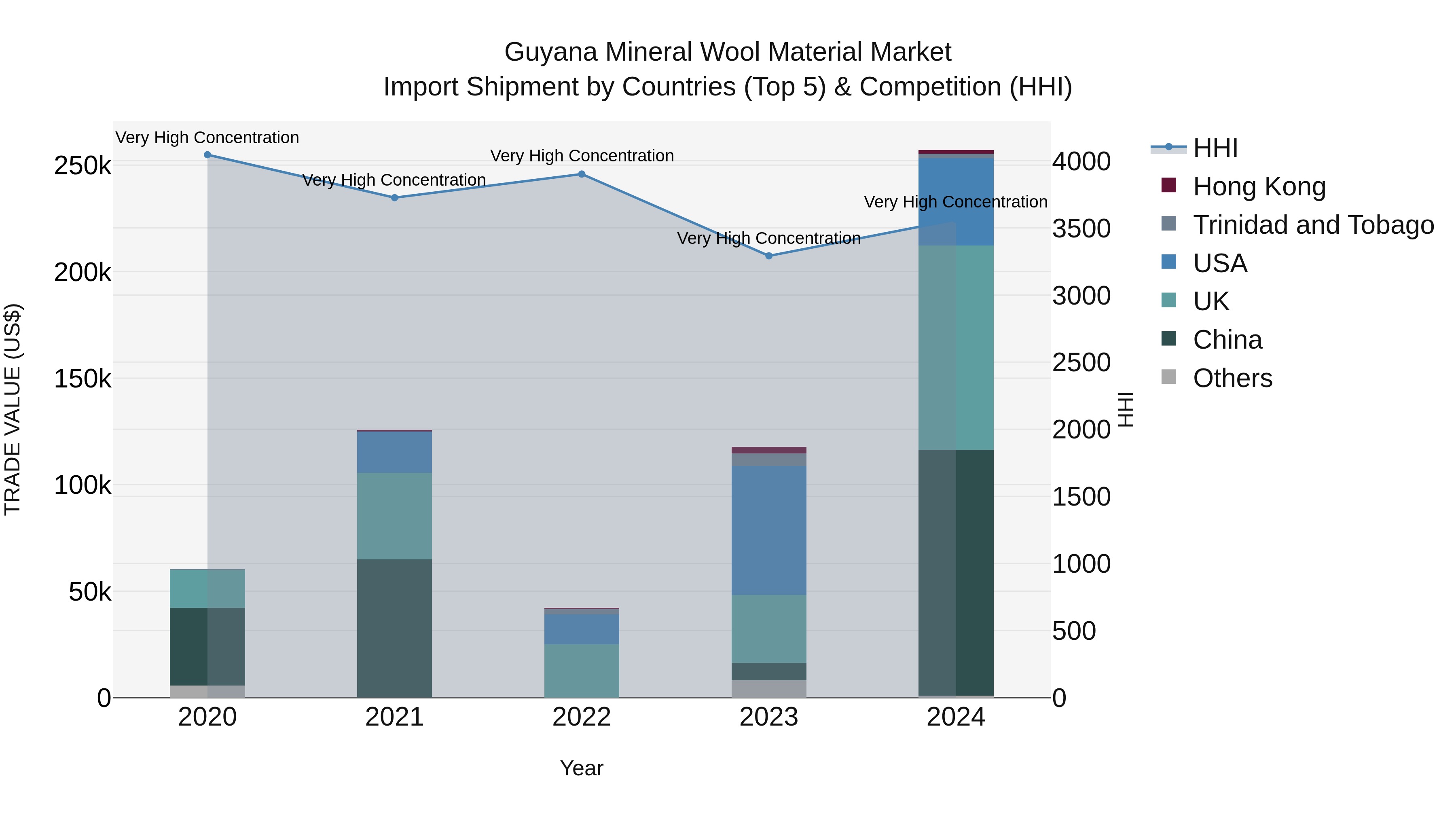1456x819 pixels.
Task: Select the 2022 HHI data point
Action: [582, 174]
